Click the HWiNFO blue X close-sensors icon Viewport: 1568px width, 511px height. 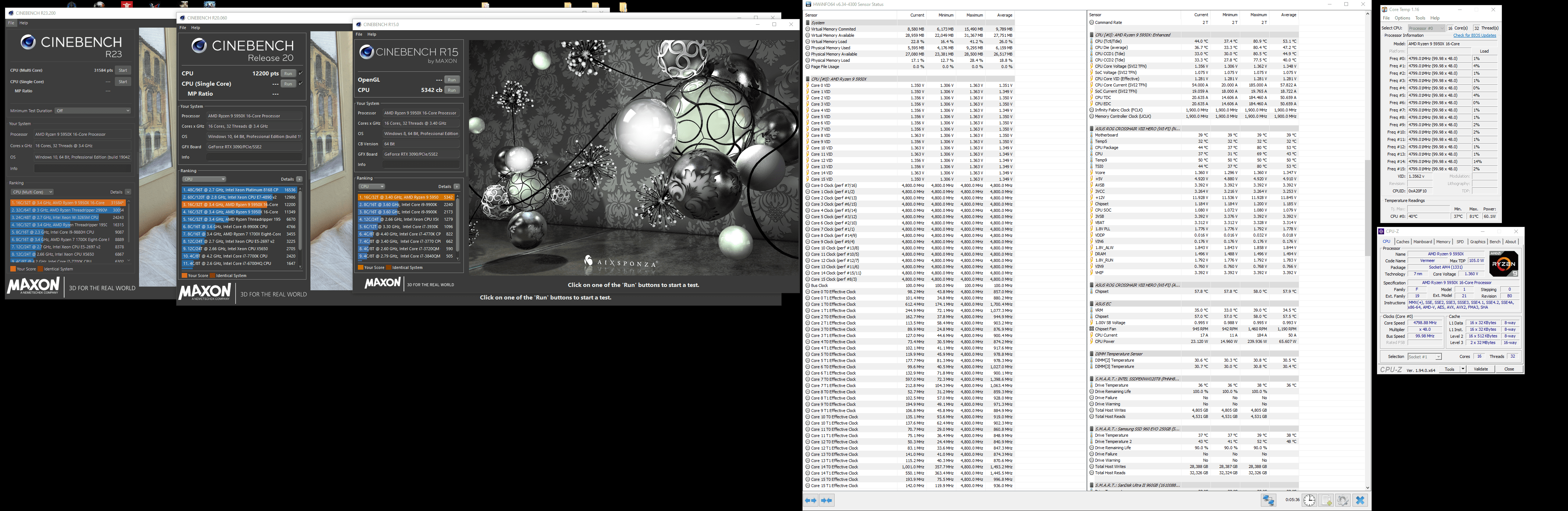pyautogui.click(x=1361, y=501)
